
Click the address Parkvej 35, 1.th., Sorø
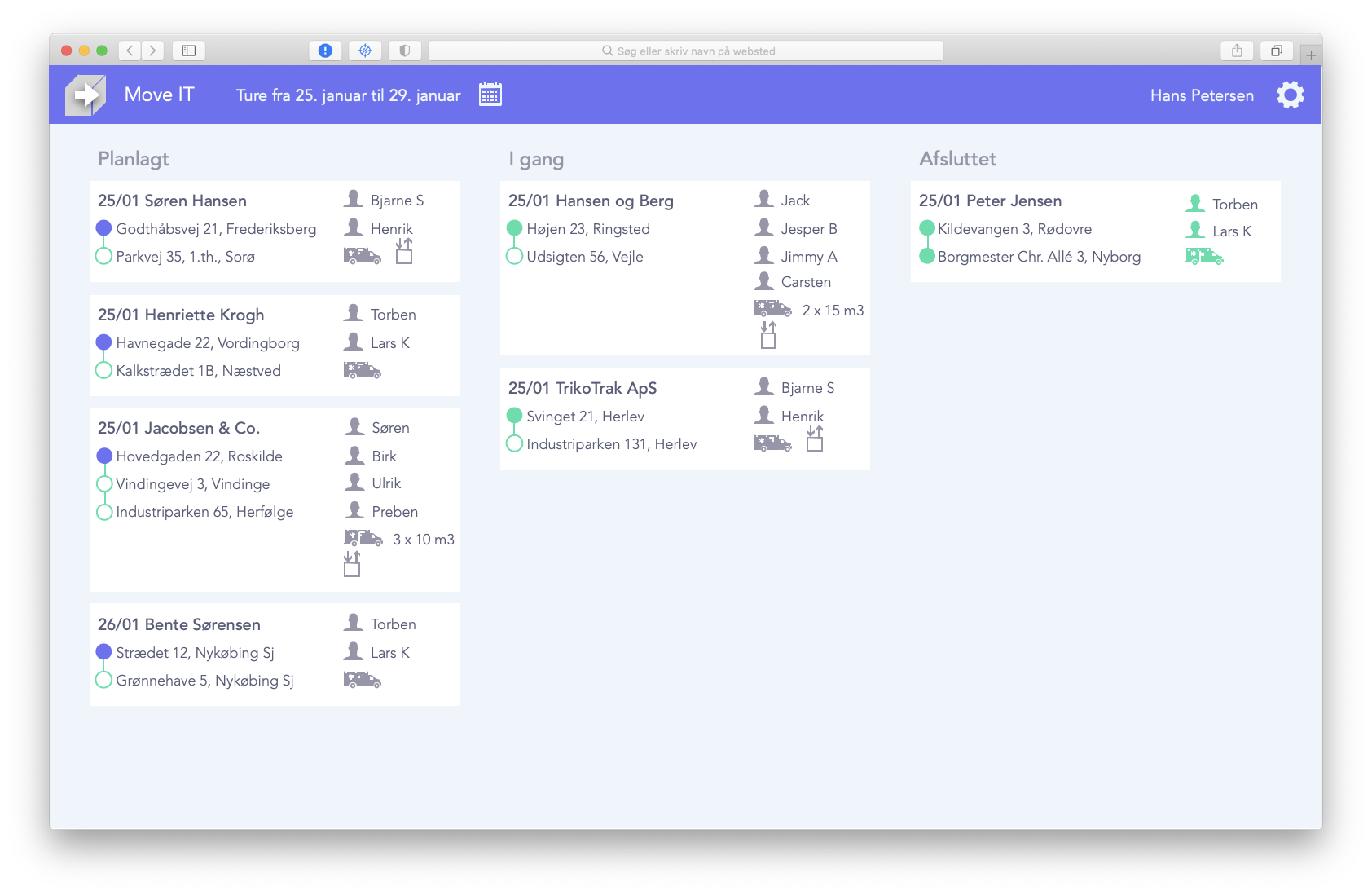(x=186, y=257)
